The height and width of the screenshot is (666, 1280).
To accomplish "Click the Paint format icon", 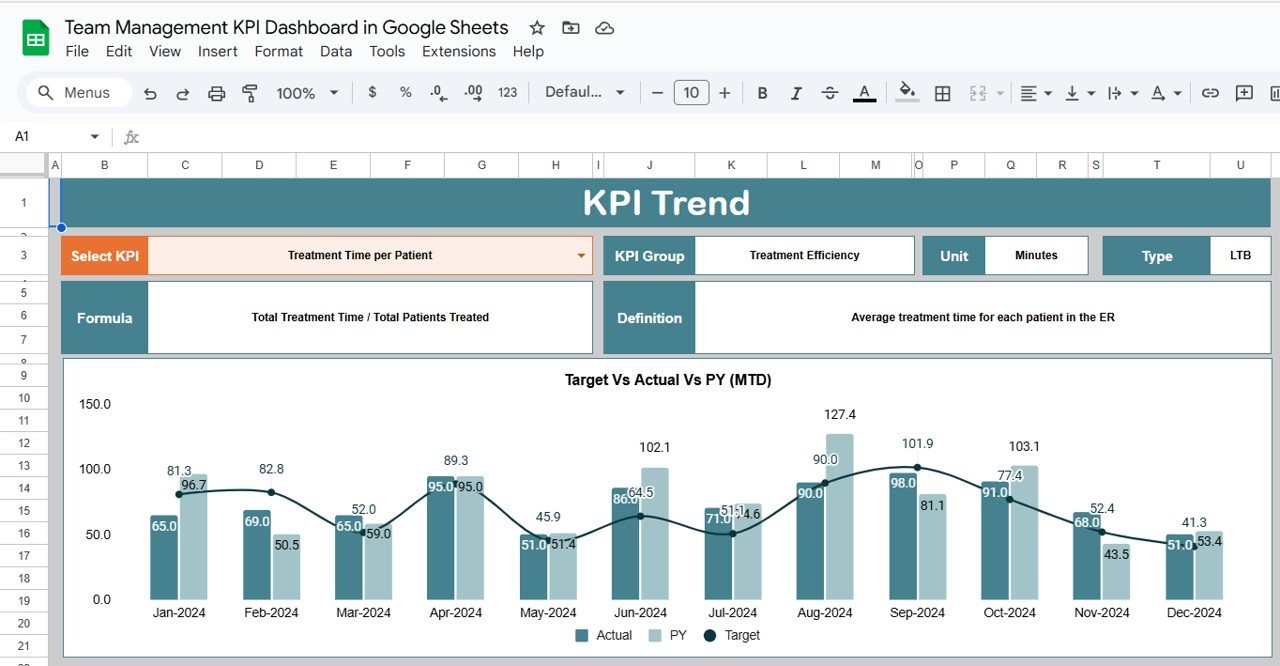I will (x=250, y=92).
